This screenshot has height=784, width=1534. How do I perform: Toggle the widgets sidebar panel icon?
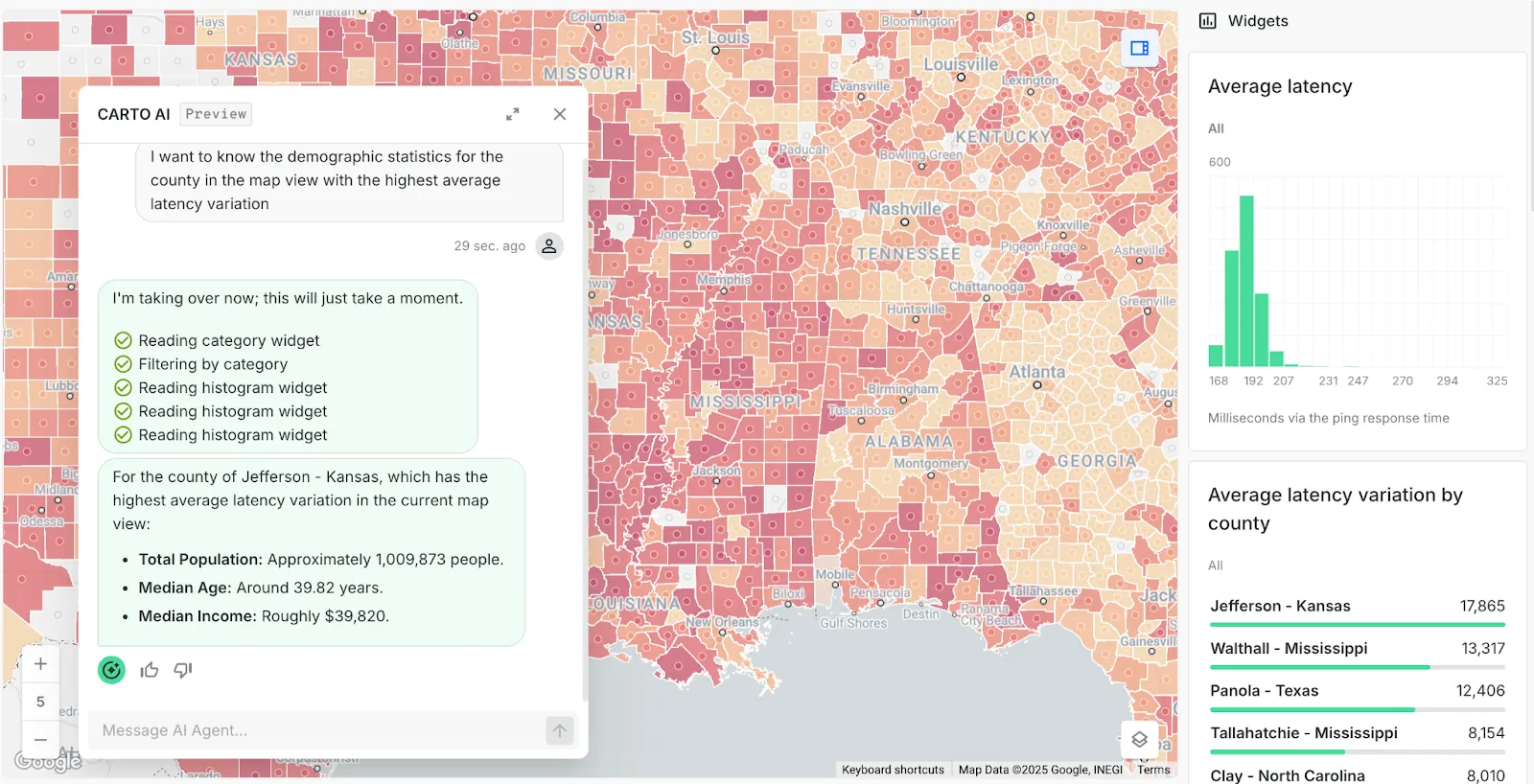coord(1139,48)
